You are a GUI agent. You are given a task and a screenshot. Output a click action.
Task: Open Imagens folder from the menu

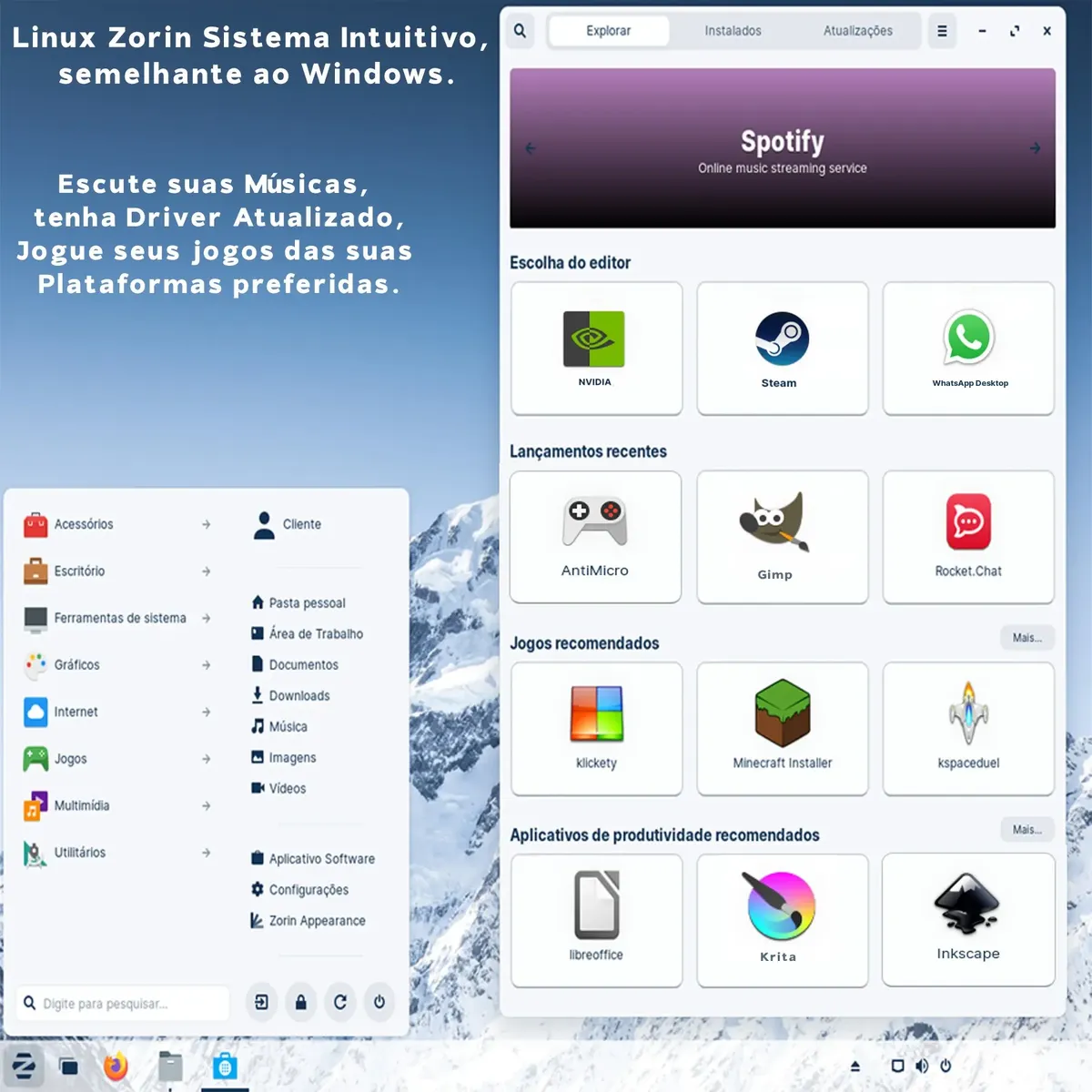(x=284, y=757)
